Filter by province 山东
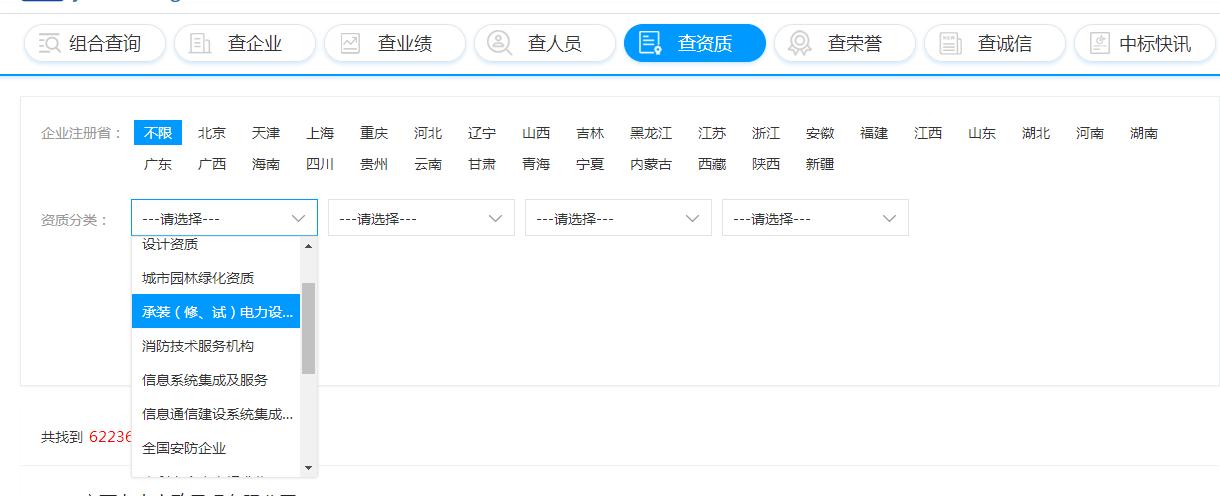This screenshot has height=496, width=1220. (x=982, y=133)
